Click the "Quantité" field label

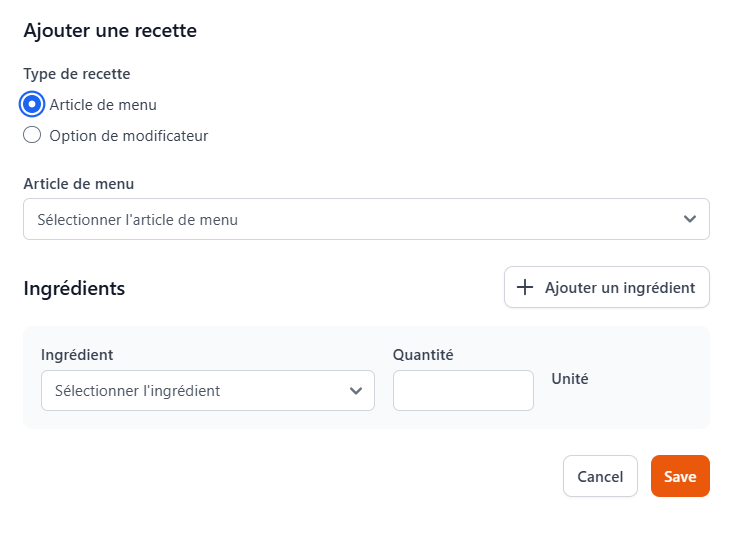pyautogui.click(x=423, y=355)
